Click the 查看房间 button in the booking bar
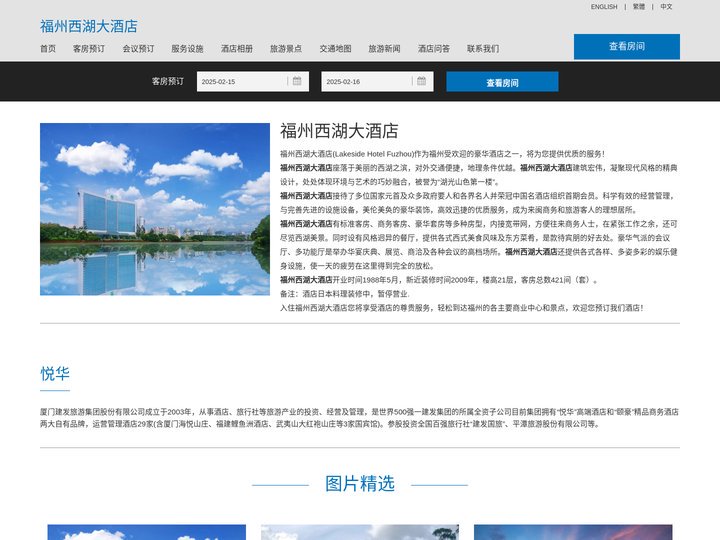Image resolution: width=720 pixels, height=540 pixels. (502, 82)
